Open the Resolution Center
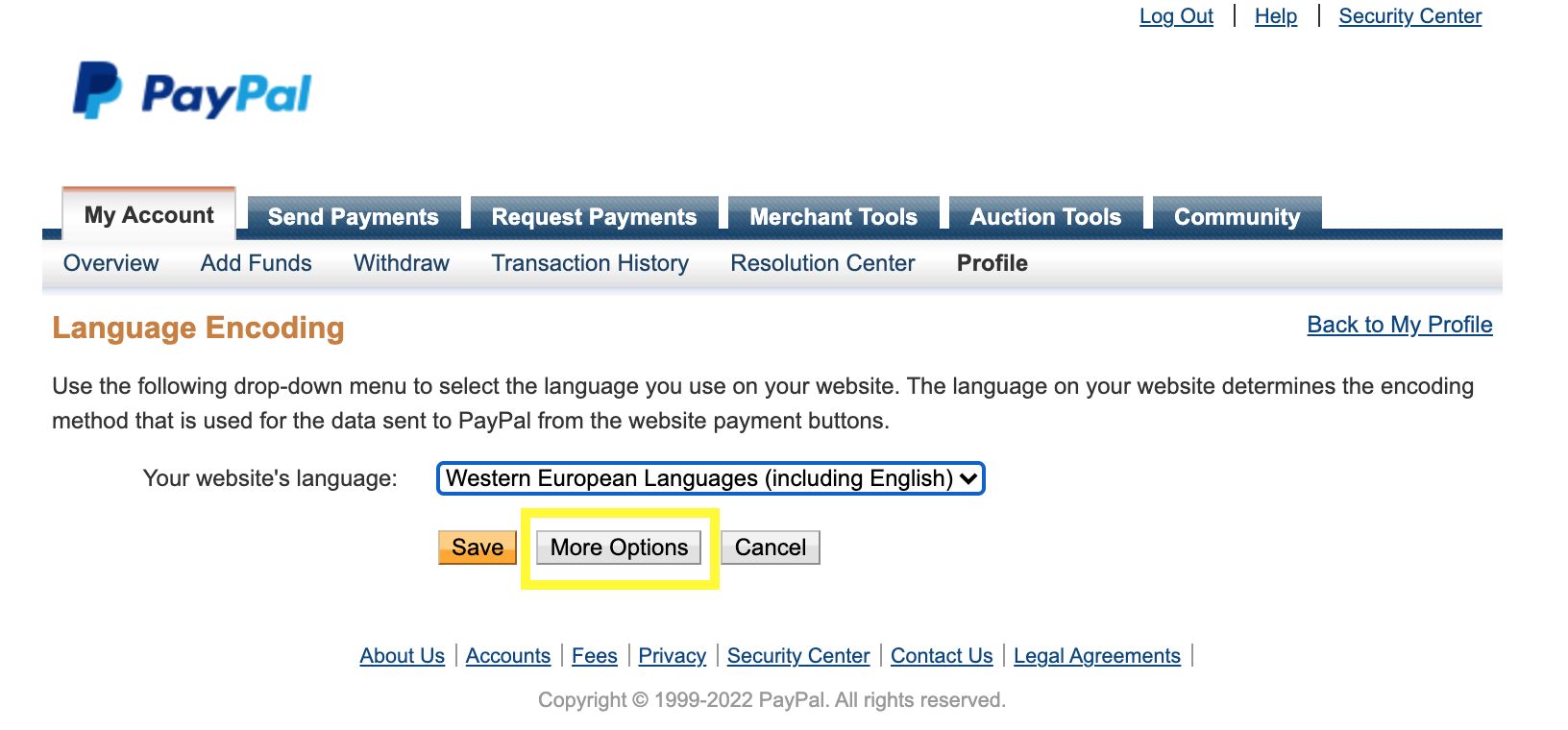Screen dimensions: 1568x730 pyautogui.click(x=822, y=263)
